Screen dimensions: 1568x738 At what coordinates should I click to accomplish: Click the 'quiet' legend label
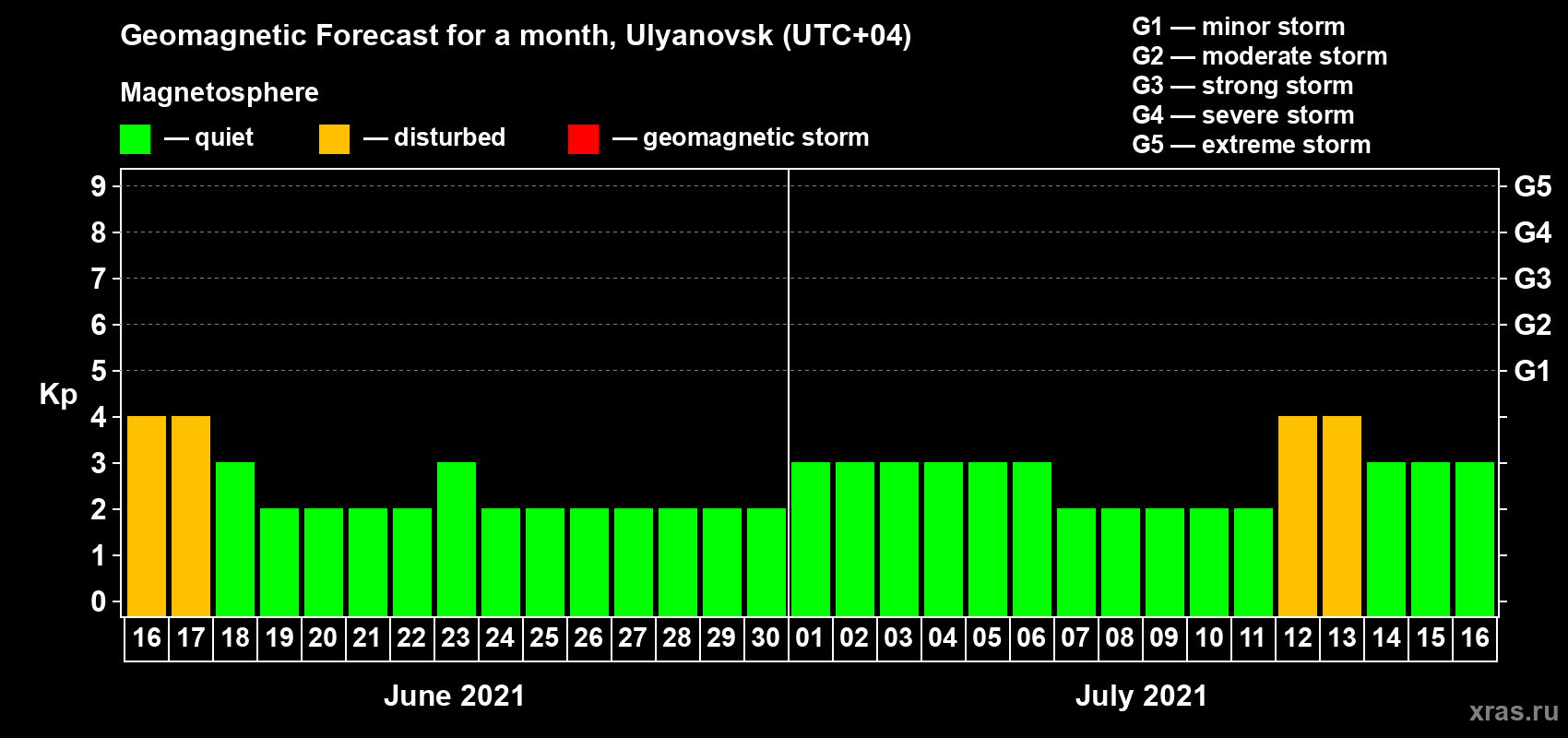(224, 137)
